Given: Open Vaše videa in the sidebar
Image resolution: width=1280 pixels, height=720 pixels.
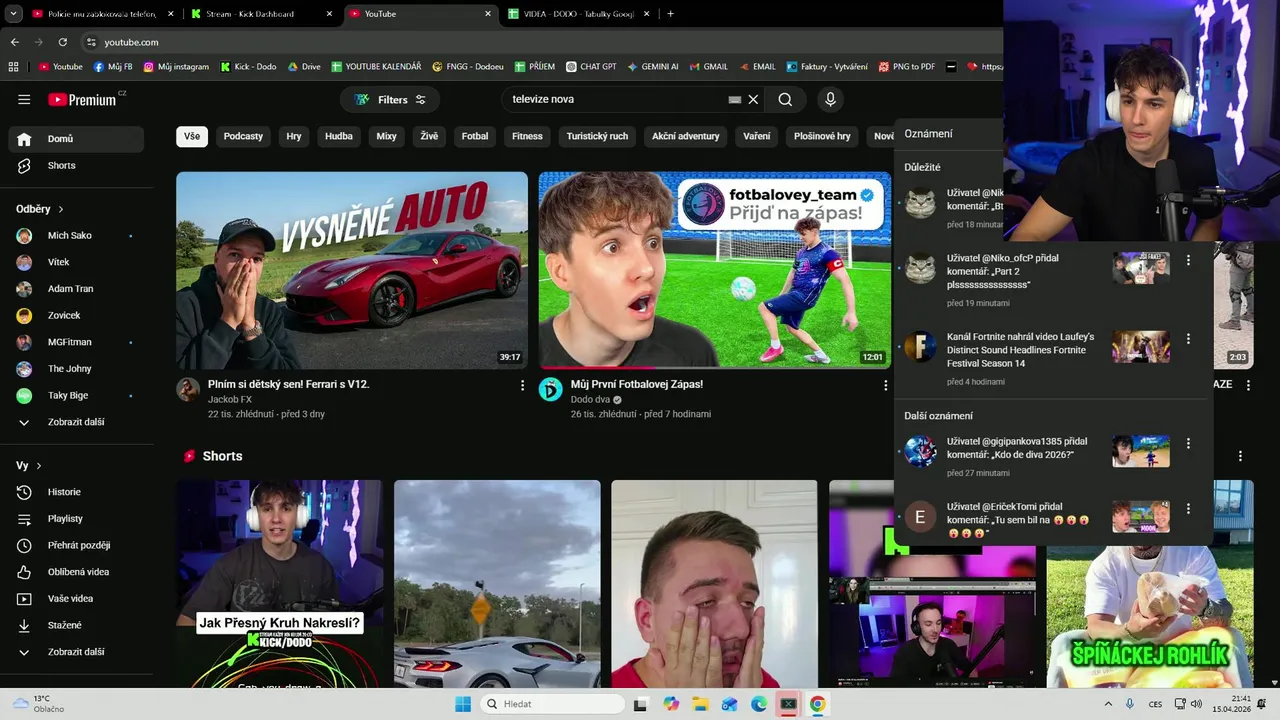Looking at the screenshot, I should click(76, 598).
